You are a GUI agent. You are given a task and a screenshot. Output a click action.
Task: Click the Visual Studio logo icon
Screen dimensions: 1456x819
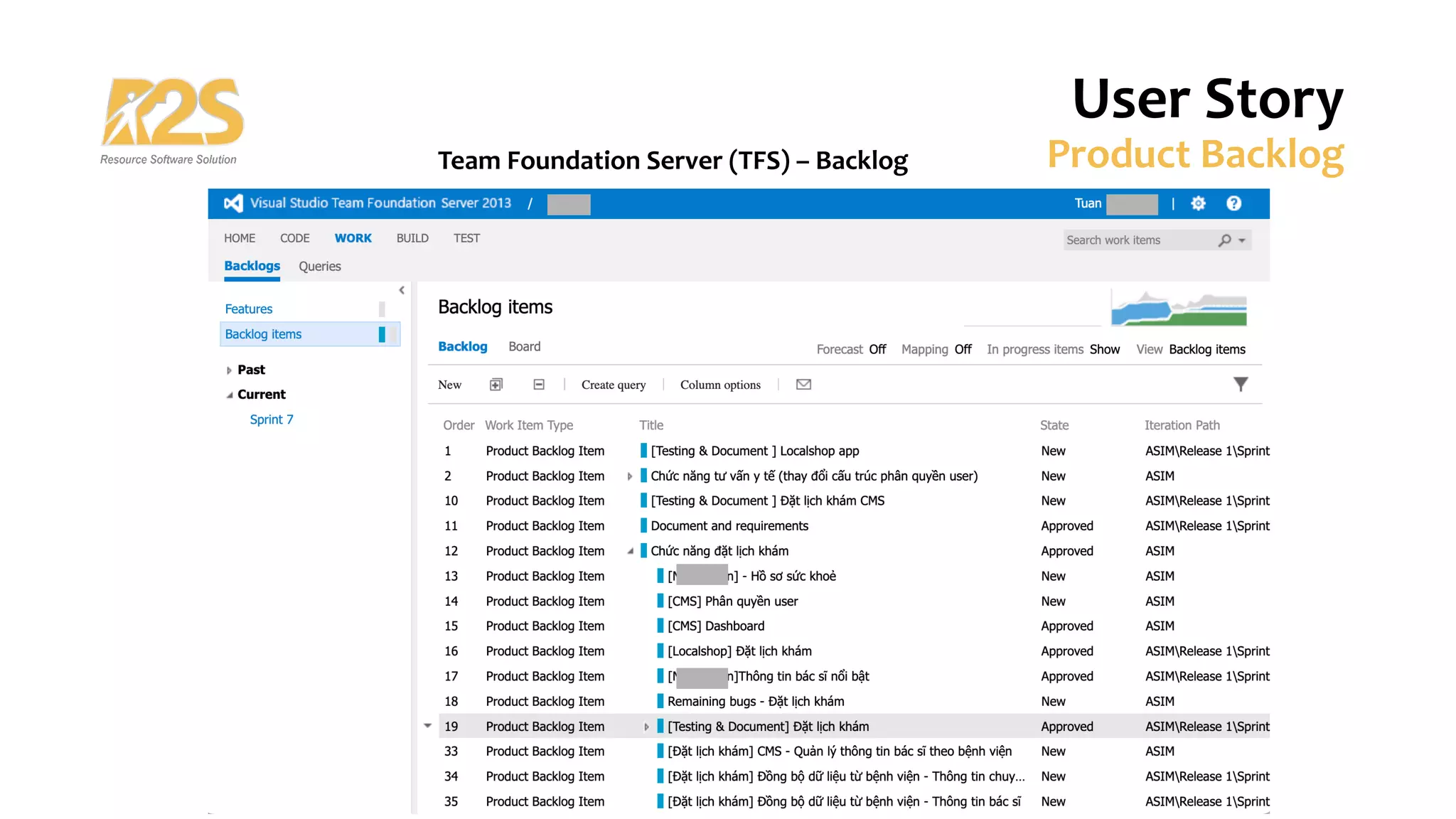point(233,203)
